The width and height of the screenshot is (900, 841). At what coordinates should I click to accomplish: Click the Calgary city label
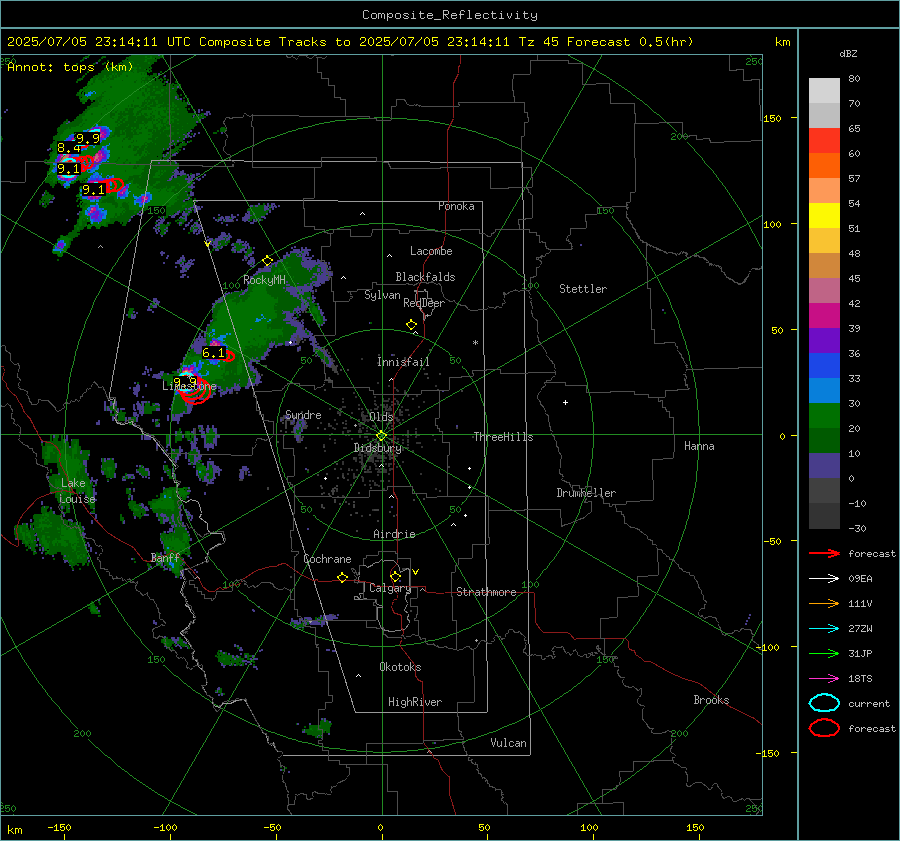pos(390,588)
